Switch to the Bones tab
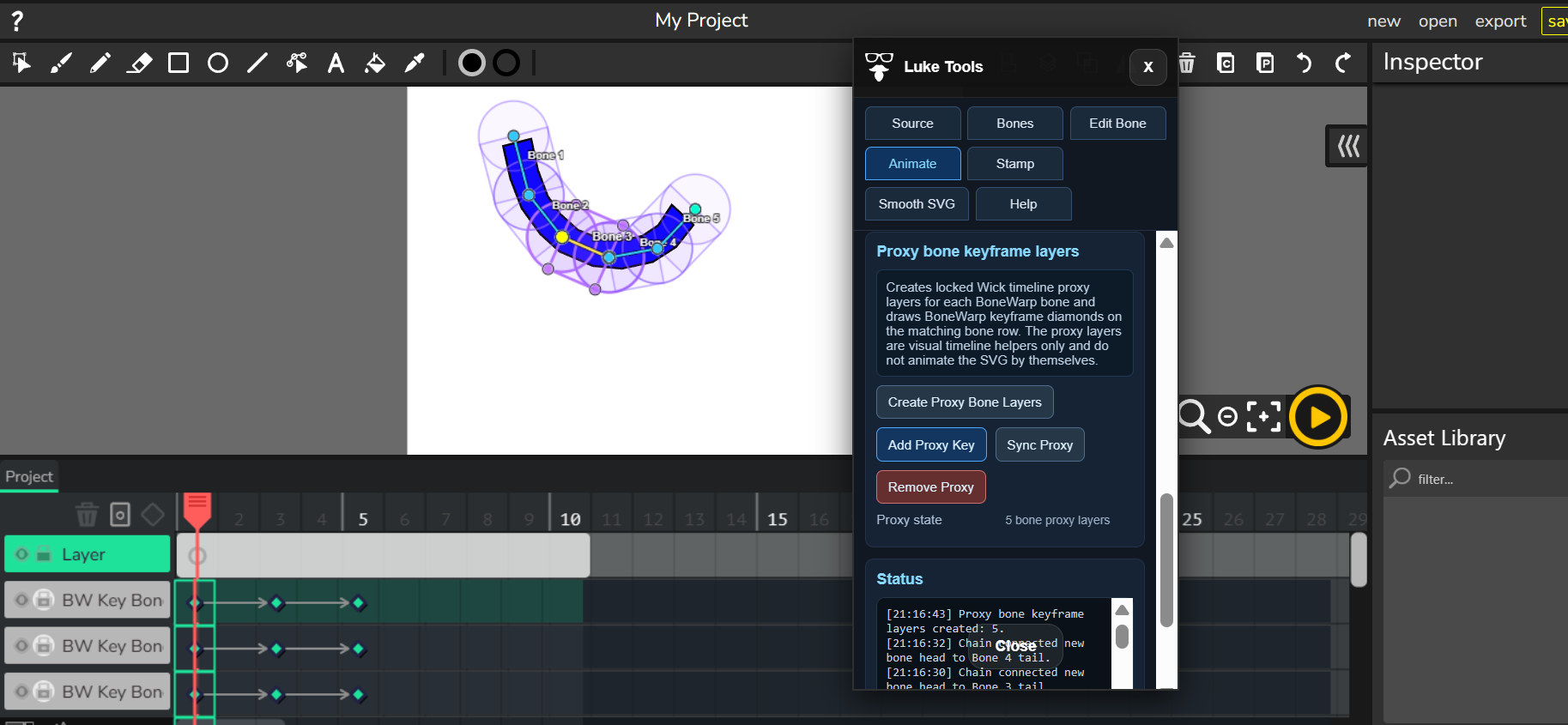 coord(1014,124)
